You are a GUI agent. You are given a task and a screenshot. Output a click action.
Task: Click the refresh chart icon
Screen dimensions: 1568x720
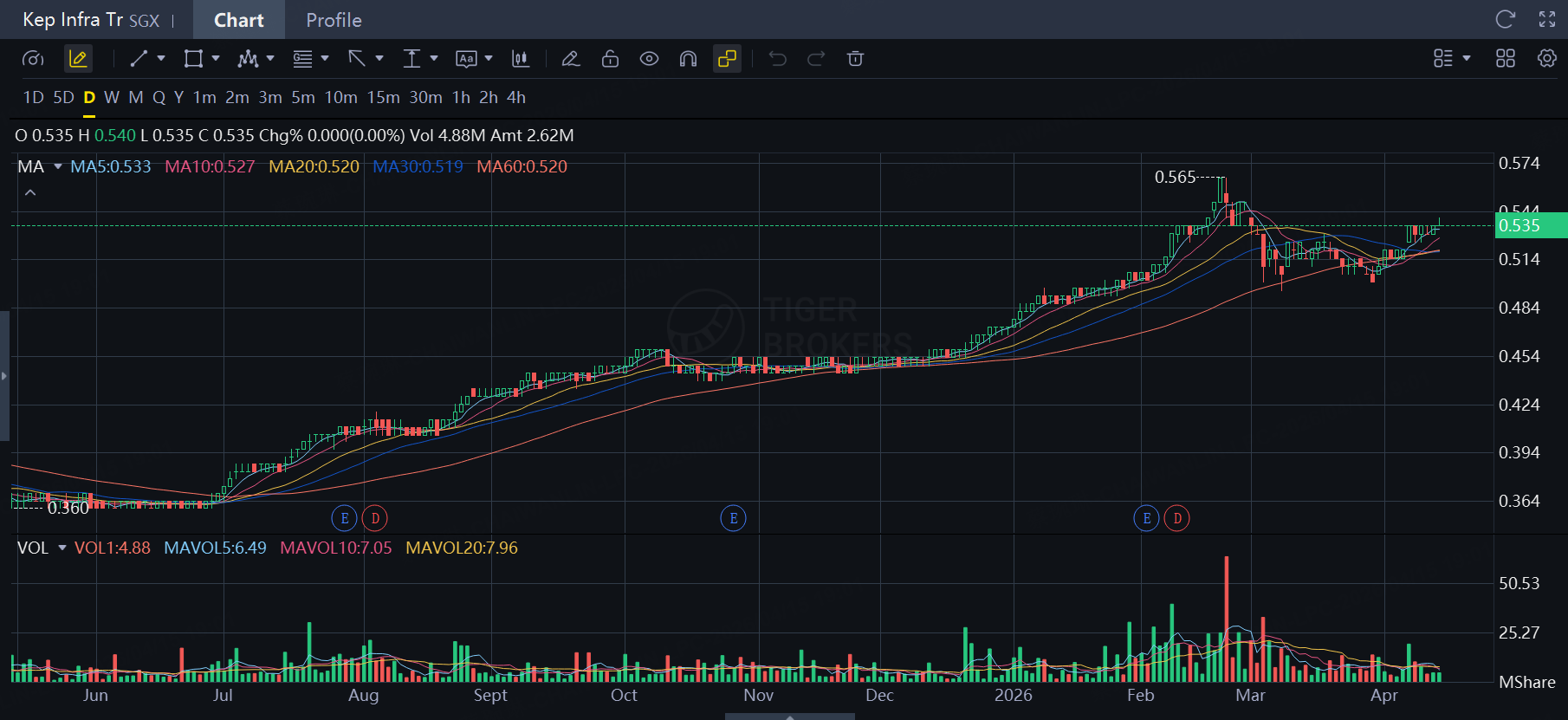[x=1506, y=19]
